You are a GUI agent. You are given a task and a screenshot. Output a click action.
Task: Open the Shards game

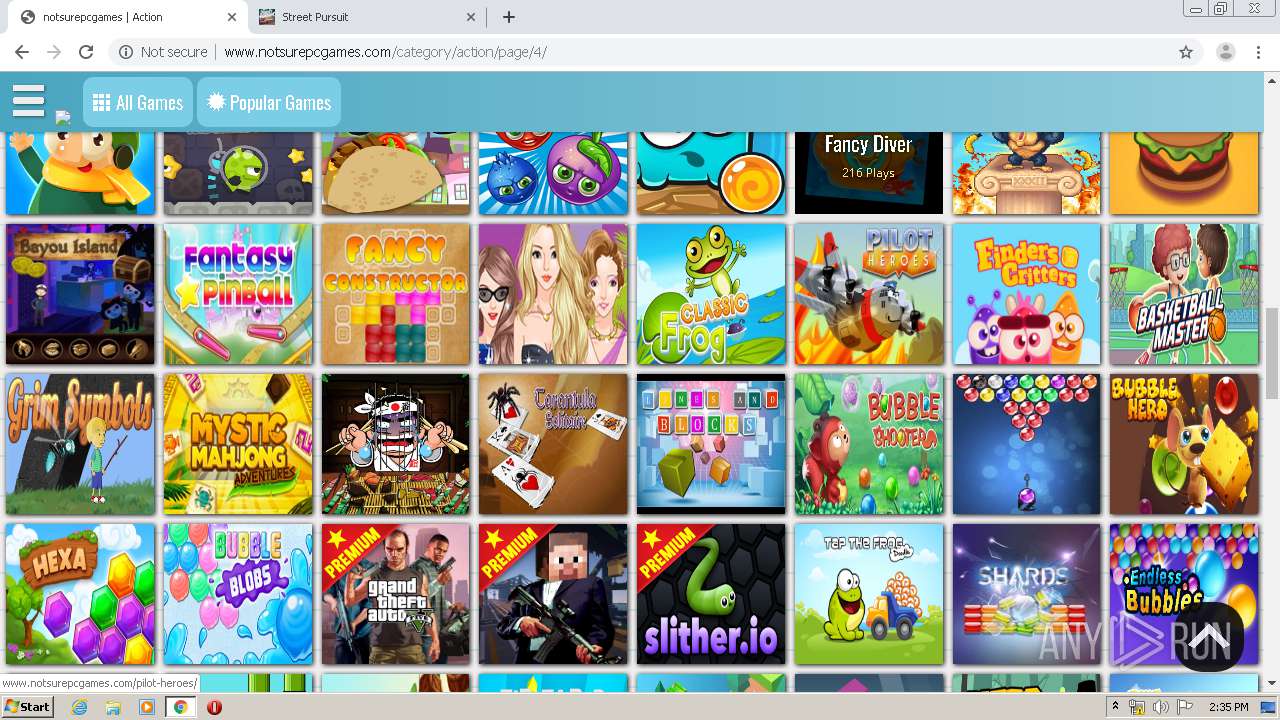[x=1026, y=594]
